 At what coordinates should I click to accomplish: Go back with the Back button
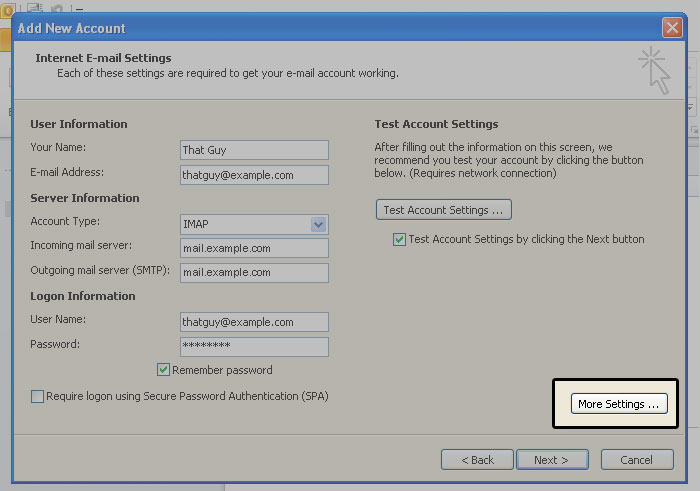(477, 460)
